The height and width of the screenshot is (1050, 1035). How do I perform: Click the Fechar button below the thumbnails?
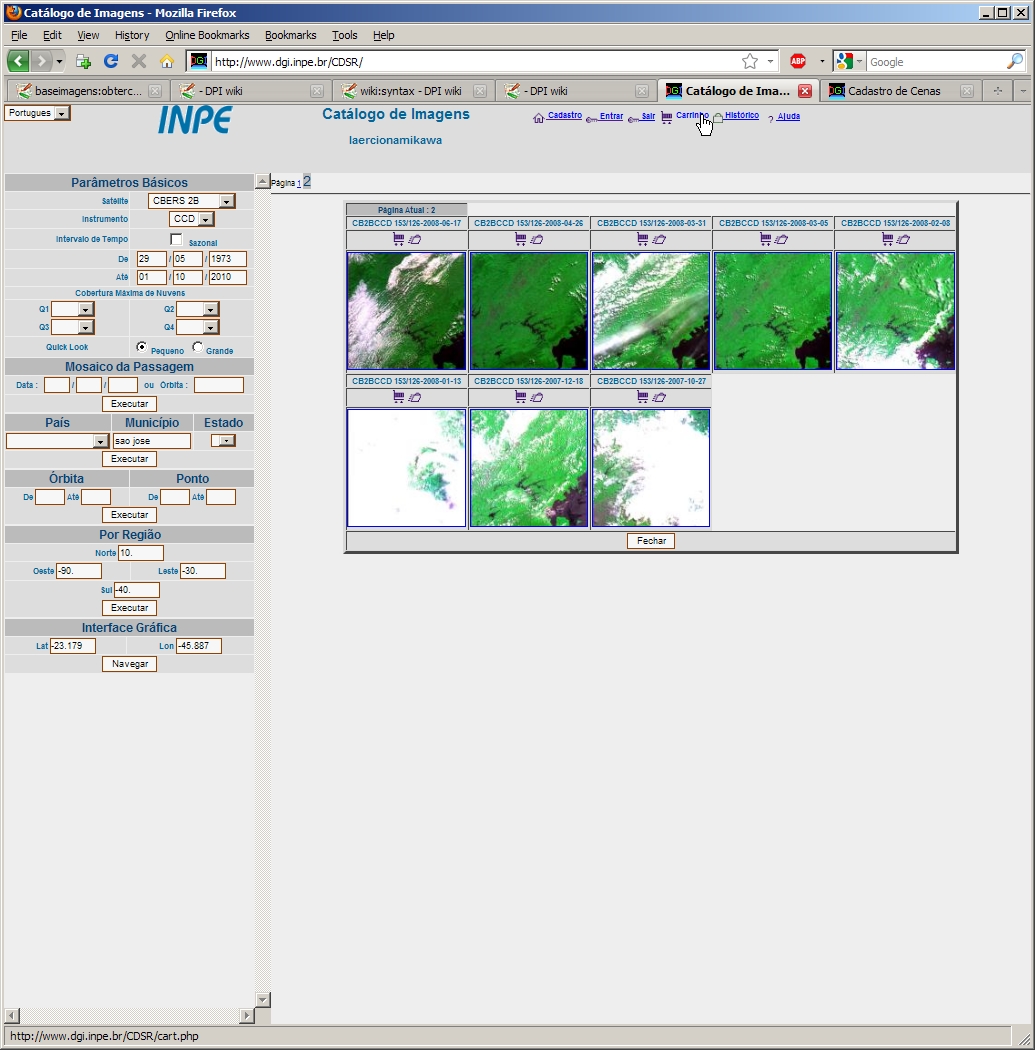651,541
